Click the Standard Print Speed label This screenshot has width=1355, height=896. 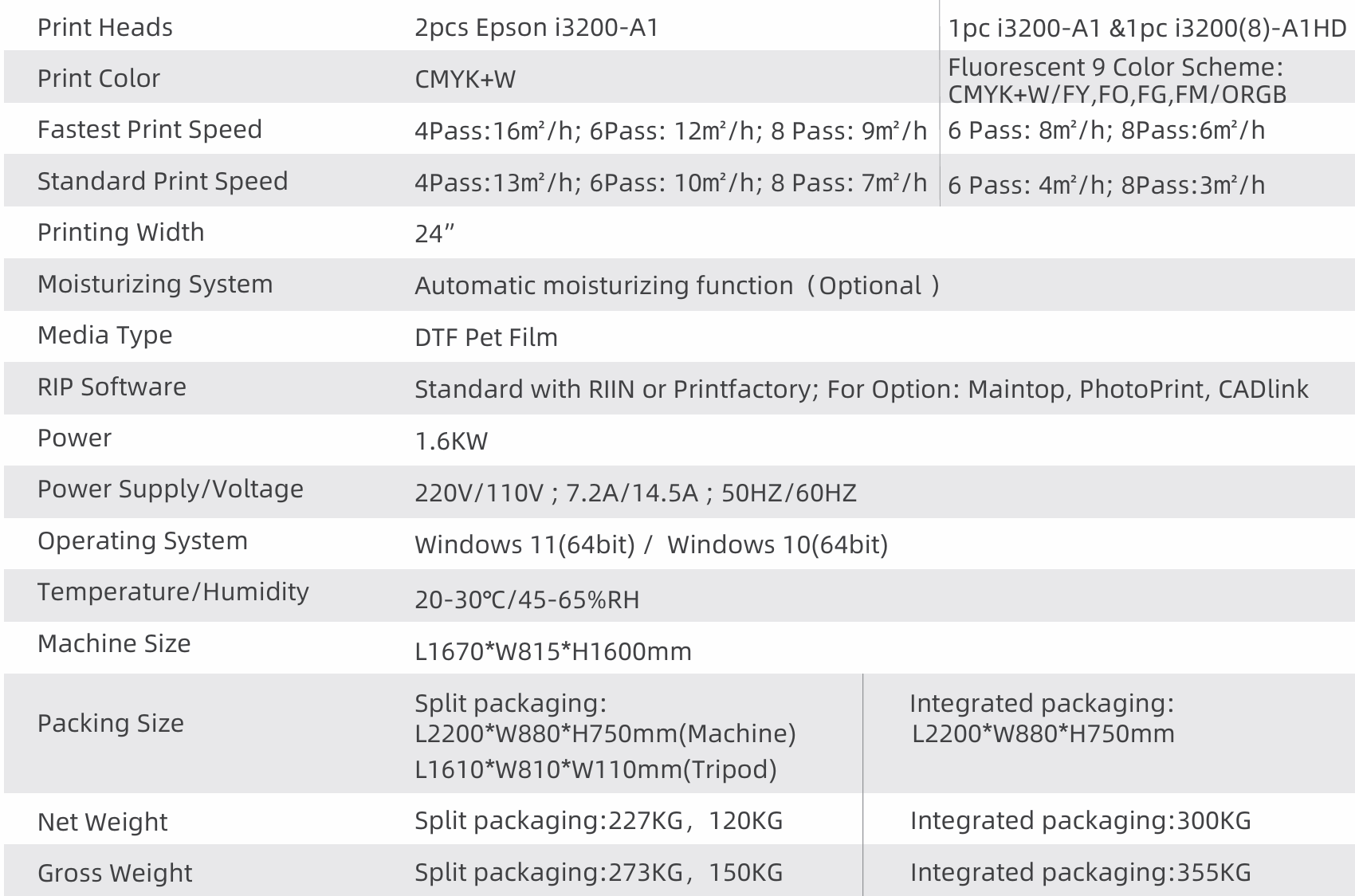click(x=163, y=181)
